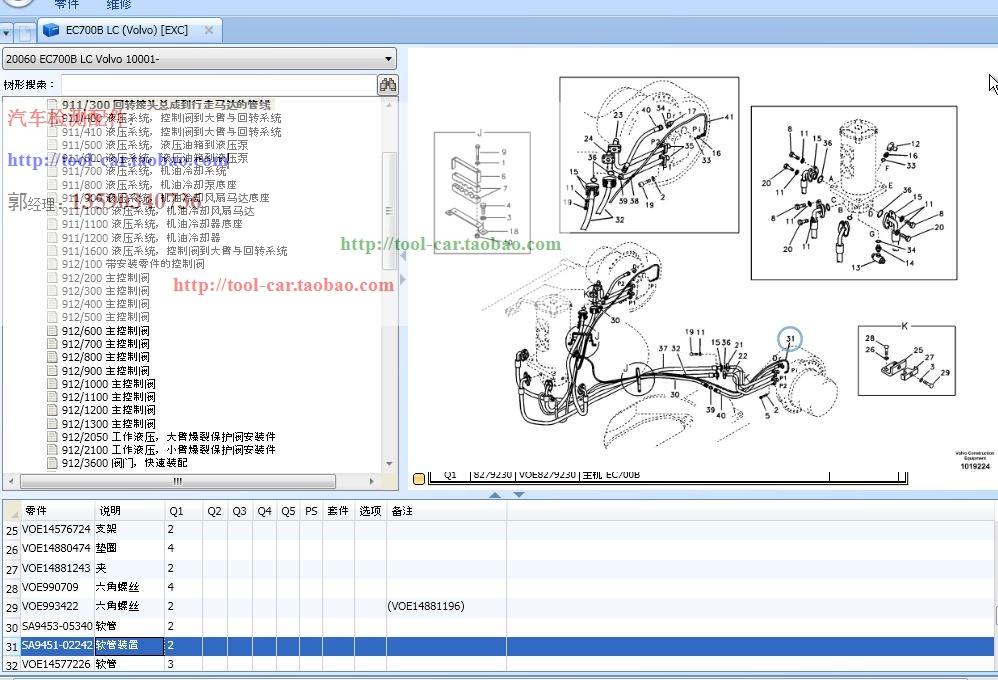The height and width of the screenshot is (680, 998).
Task: Select tree item 911/800 液压系统, 机油冷却泵底座
Action: pyautogui.click(x=149, y=185)
